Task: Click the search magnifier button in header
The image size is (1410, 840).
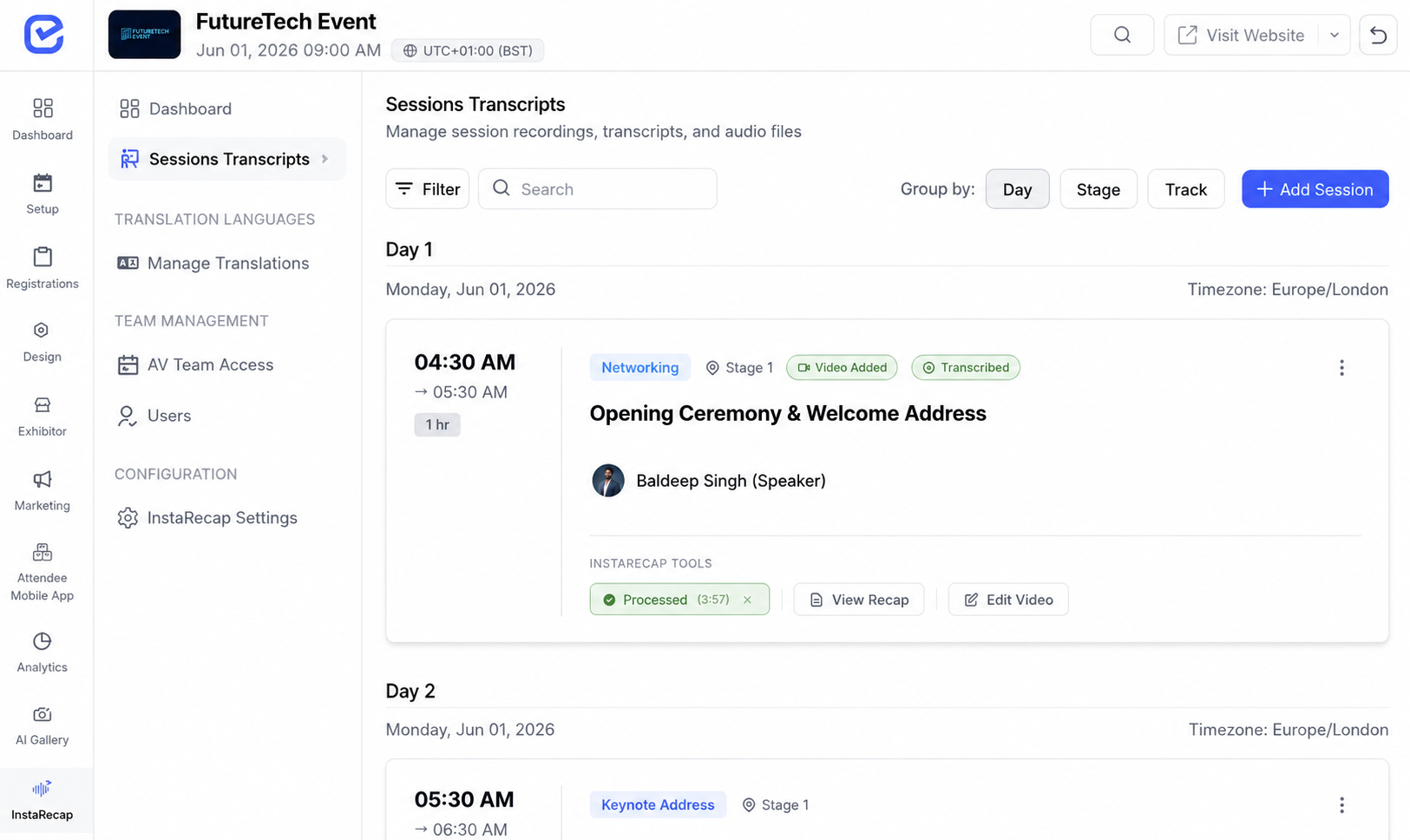Action: (1122, 35)
